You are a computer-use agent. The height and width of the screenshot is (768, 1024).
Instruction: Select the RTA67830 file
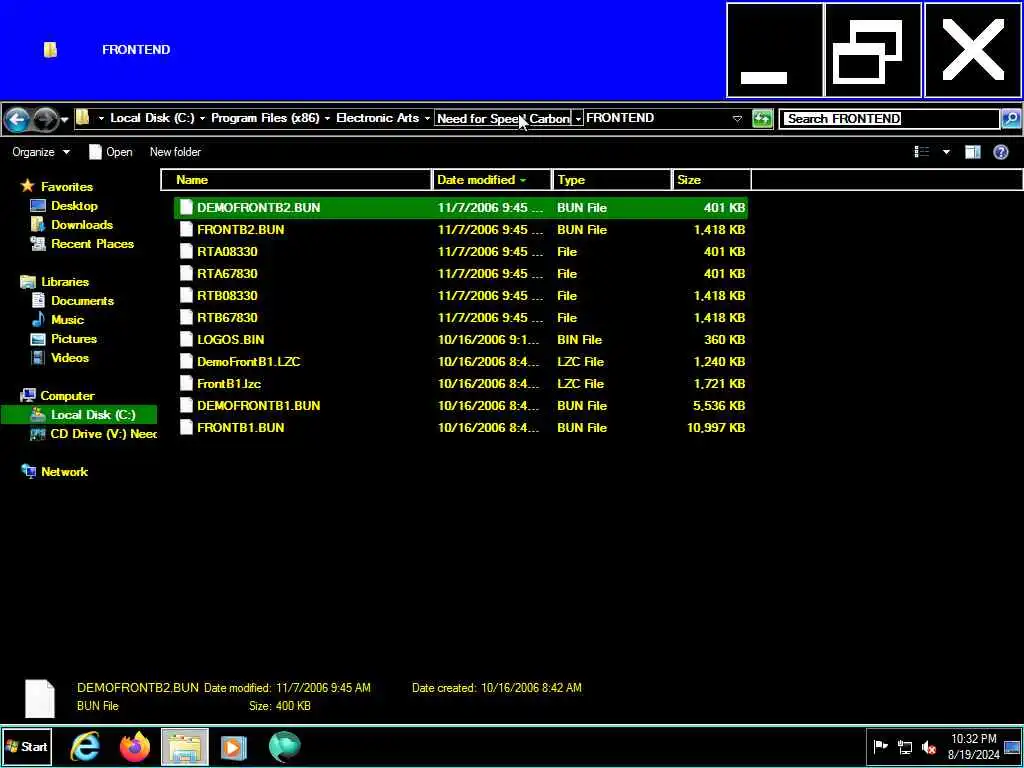click(x=460, y=274)
